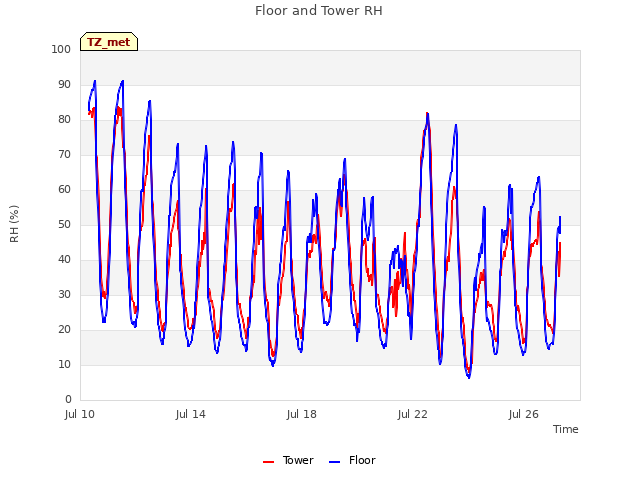Click the 100 y-axis tick label
This screenshot has height=480, width=640.
click(61, 49)
